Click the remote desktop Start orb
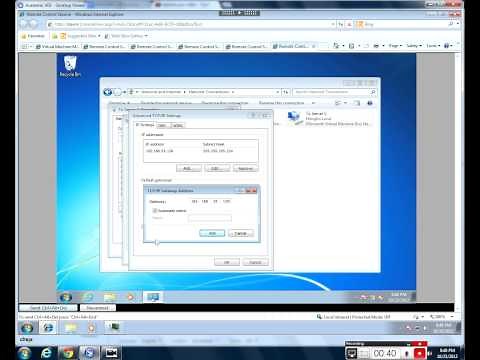 coord(66,297)
